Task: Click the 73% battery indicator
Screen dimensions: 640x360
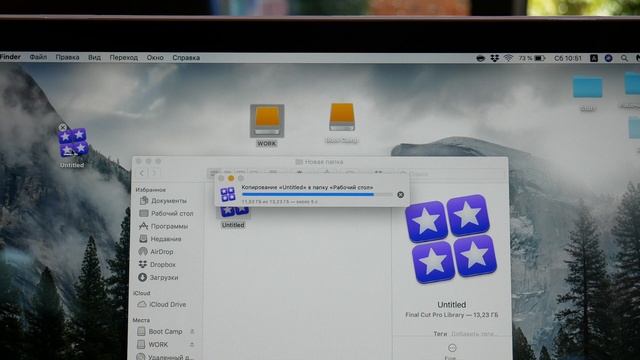Action: pos(532,58)
